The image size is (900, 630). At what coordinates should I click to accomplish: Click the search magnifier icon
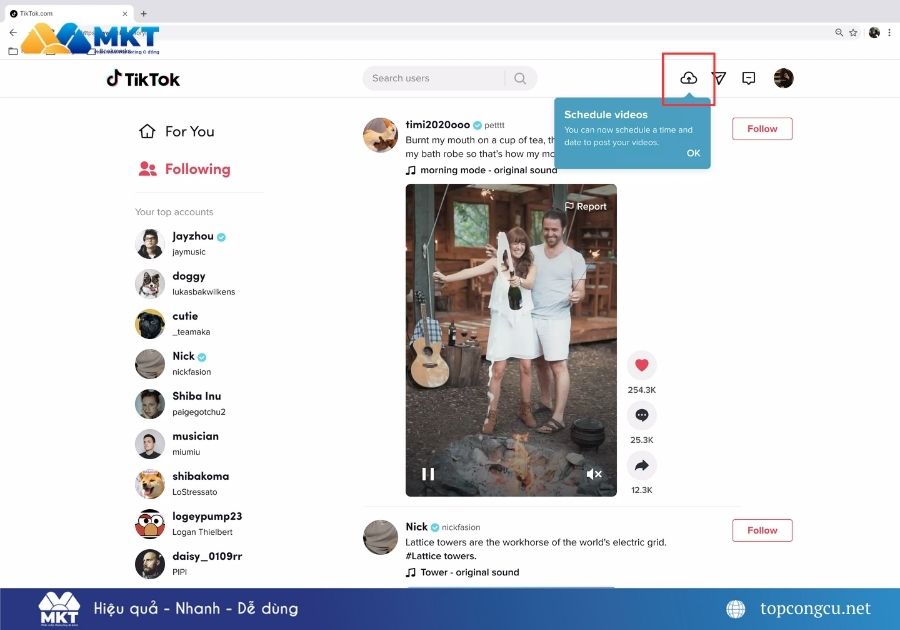coord(520,78)
